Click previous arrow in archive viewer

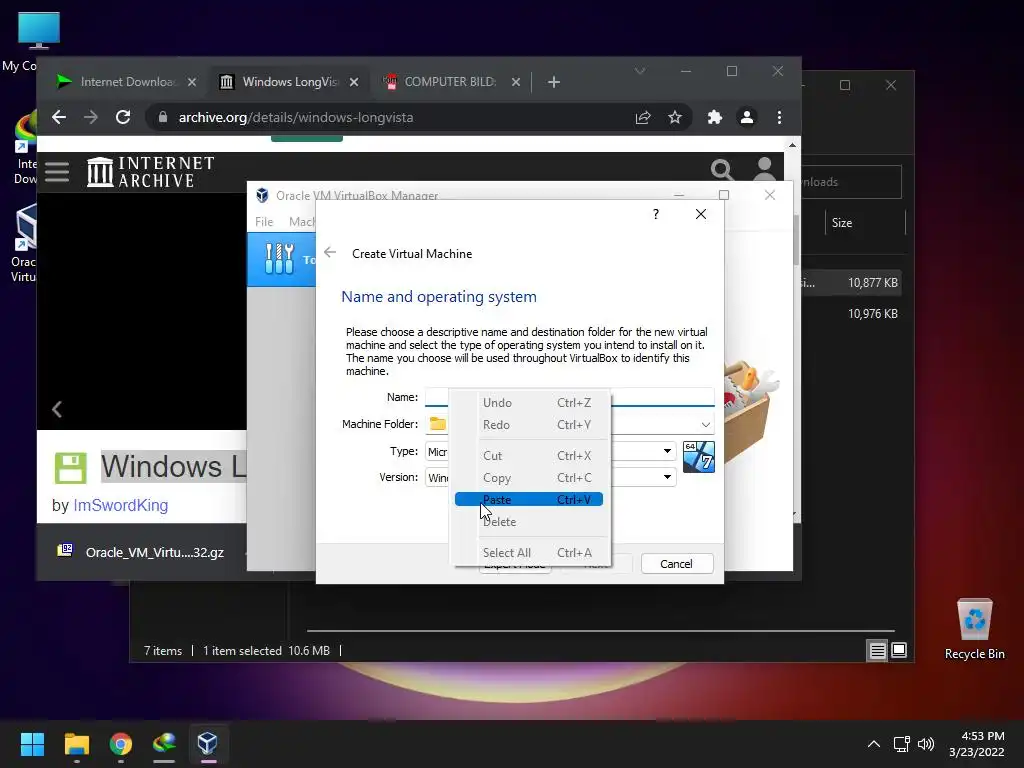(x=57, y=409)
